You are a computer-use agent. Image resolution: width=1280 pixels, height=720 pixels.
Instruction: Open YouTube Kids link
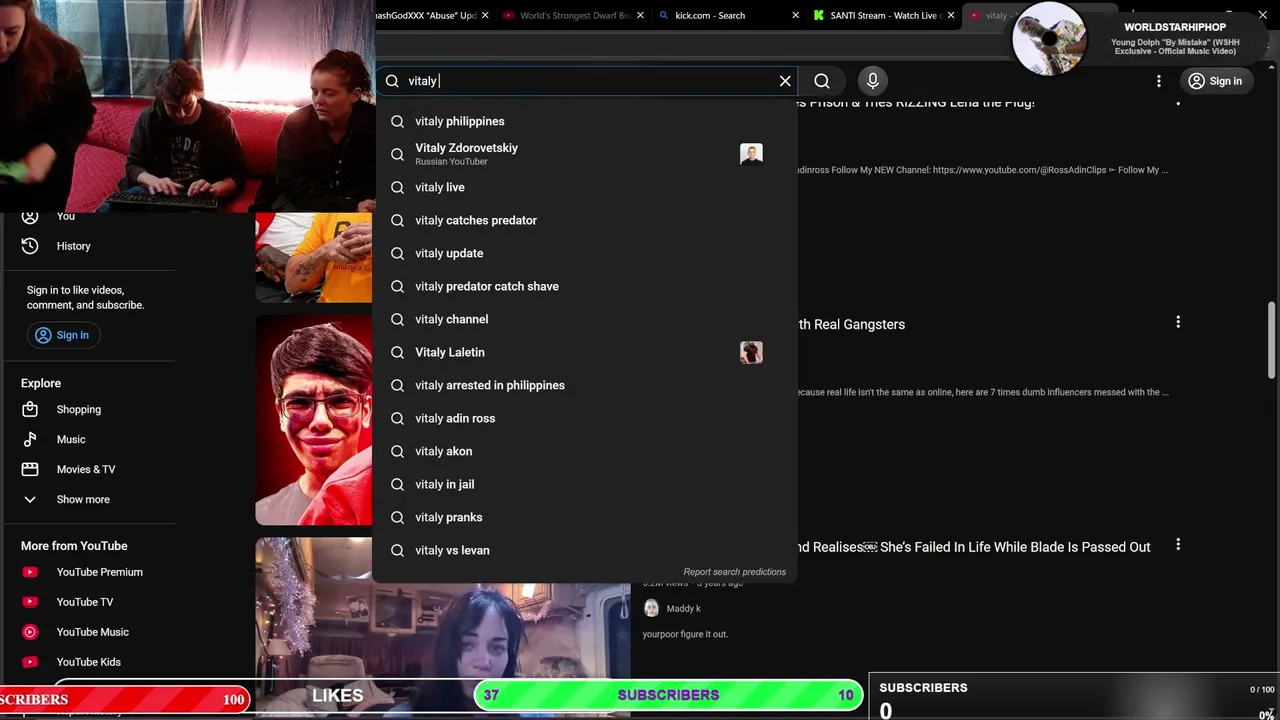(x=88, y=662)
